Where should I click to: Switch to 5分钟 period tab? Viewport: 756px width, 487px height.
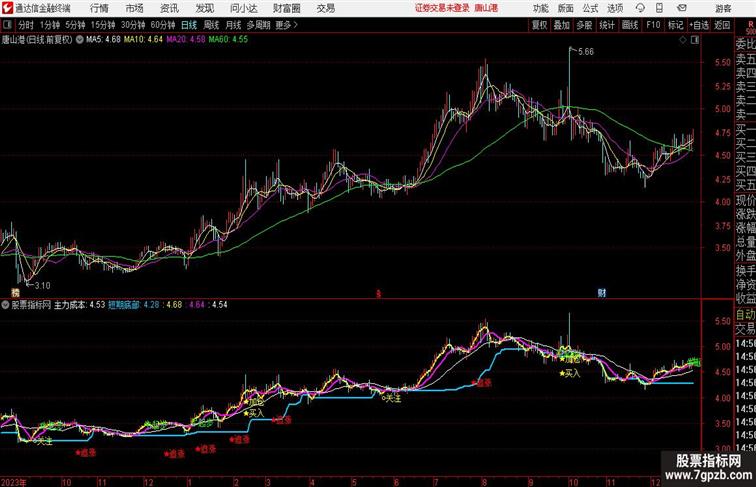coord(75,25)
